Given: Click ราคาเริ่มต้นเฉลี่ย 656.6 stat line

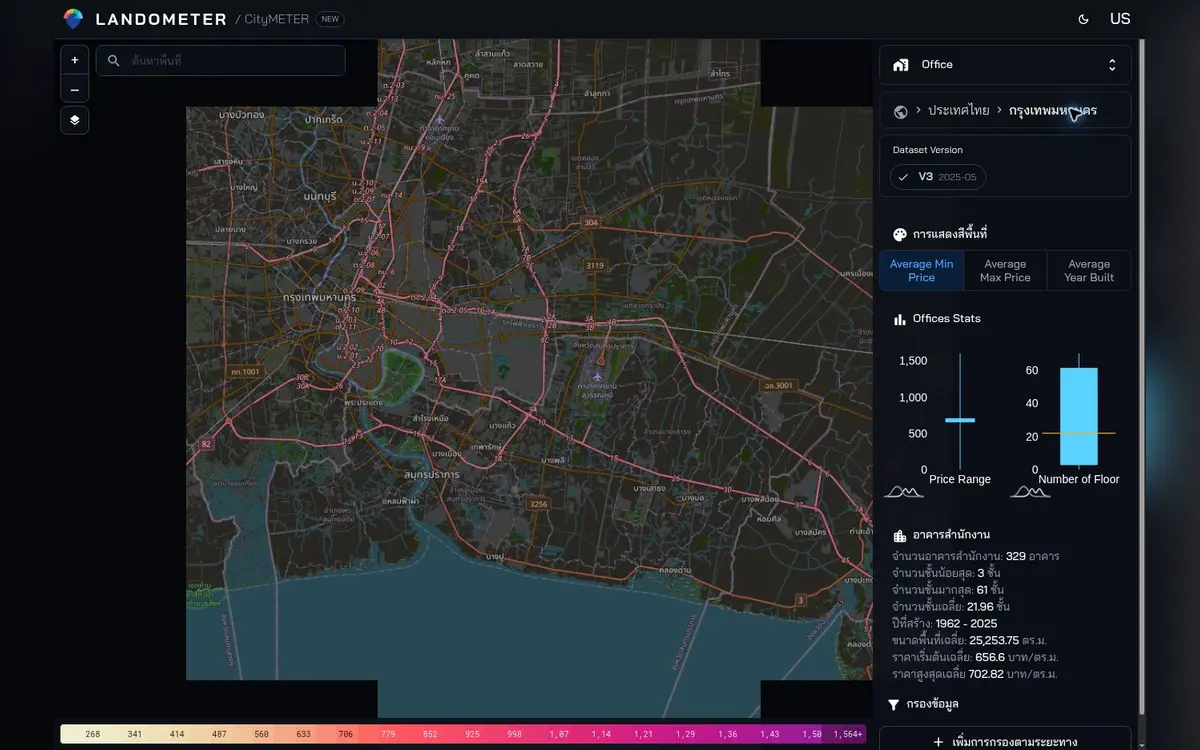Looking at the screenshot, I should point(975,657).
